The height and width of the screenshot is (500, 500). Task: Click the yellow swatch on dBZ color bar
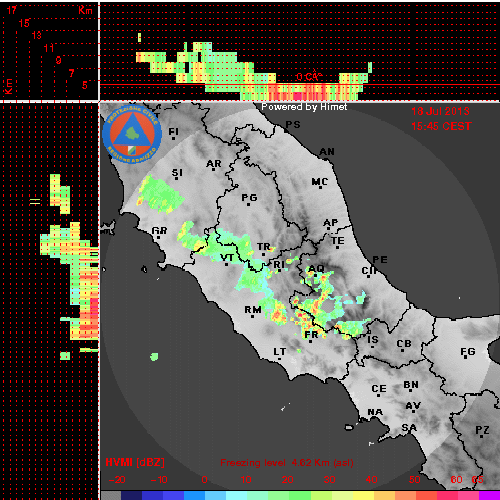[x=362, y=495]
